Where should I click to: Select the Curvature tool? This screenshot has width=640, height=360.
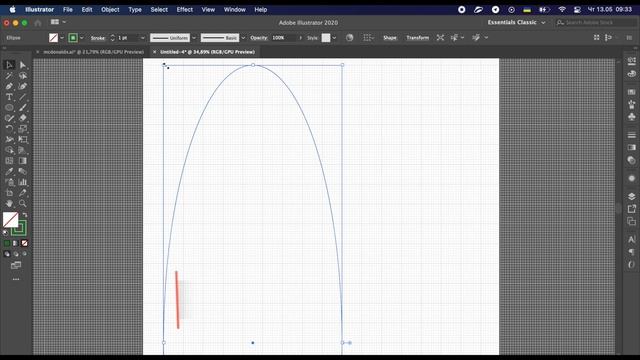click(23, 87)
